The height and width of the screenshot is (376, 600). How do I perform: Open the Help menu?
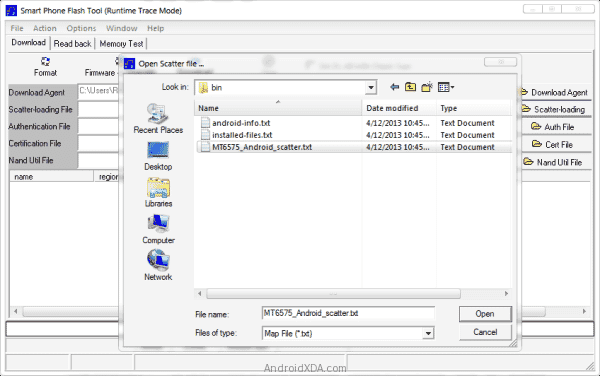tap(155, 28)
